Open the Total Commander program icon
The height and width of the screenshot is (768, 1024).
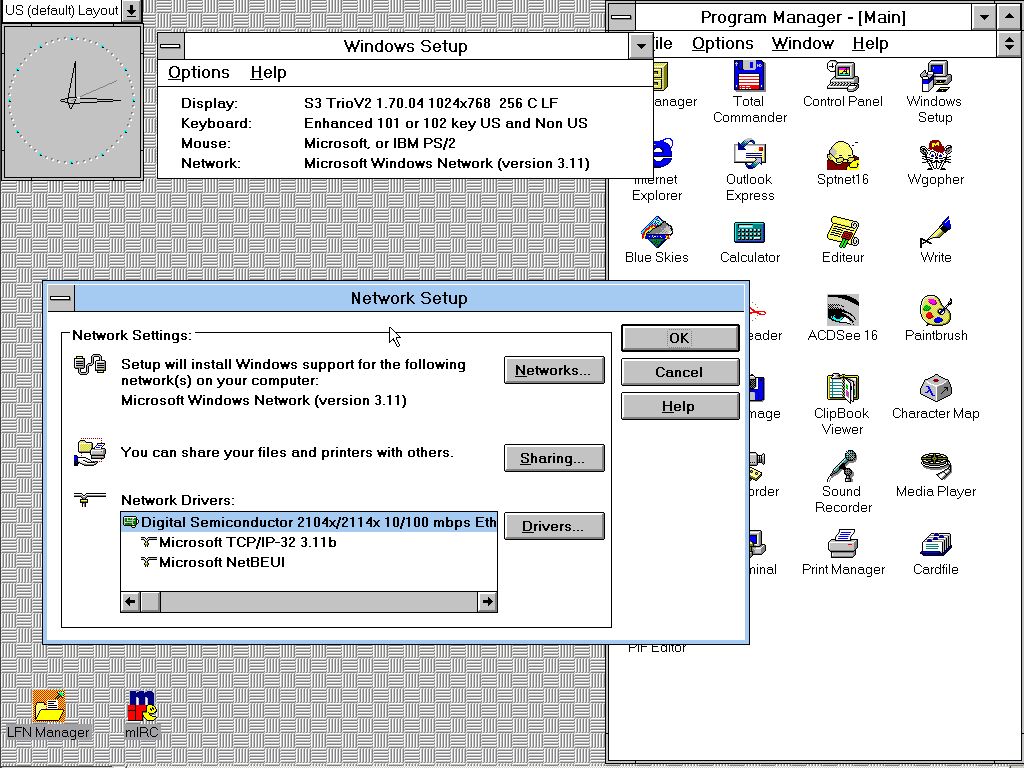(749, 77)
